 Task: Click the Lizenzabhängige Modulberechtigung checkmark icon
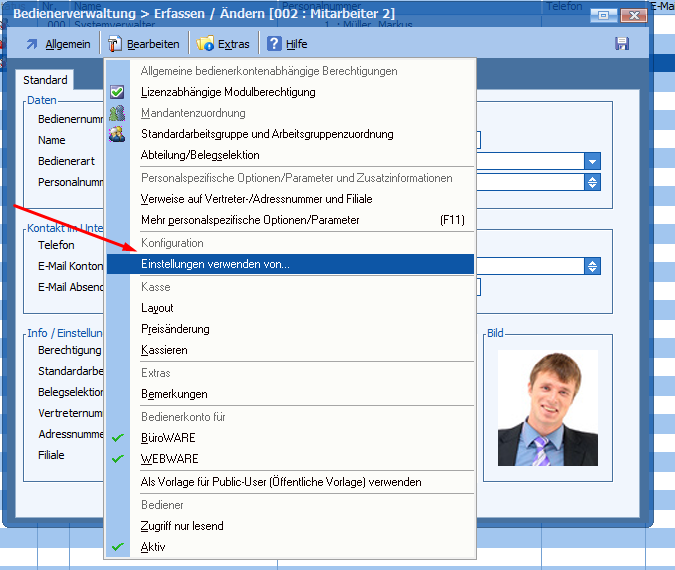pos(117,92)
